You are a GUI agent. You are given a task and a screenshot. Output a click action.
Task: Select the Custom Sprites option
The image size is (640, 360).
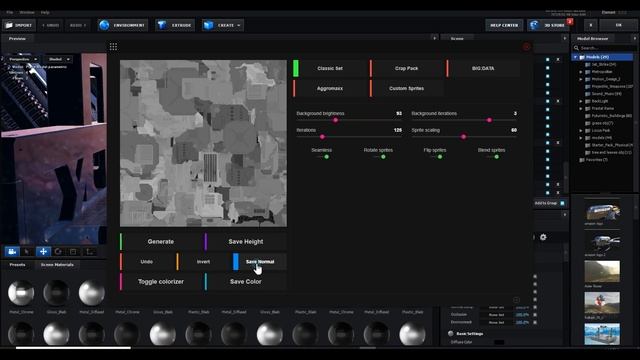click(407, 89)
